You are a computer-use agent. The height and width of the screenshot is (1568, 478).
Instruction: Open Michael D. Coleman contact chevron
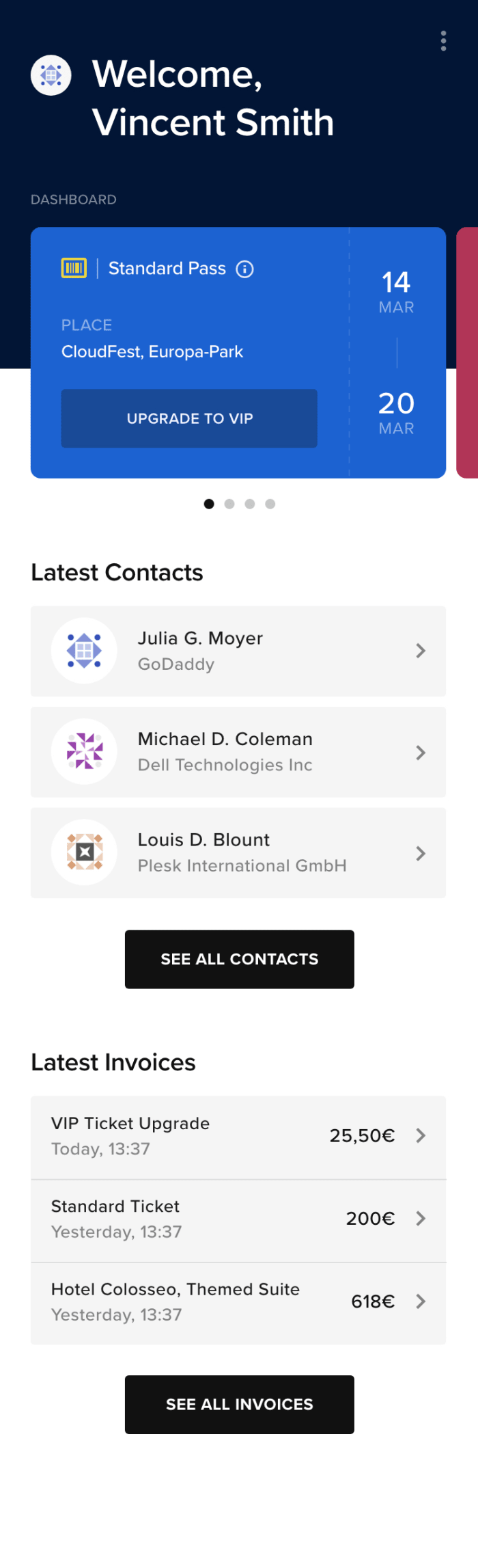(x=421, y=753)
